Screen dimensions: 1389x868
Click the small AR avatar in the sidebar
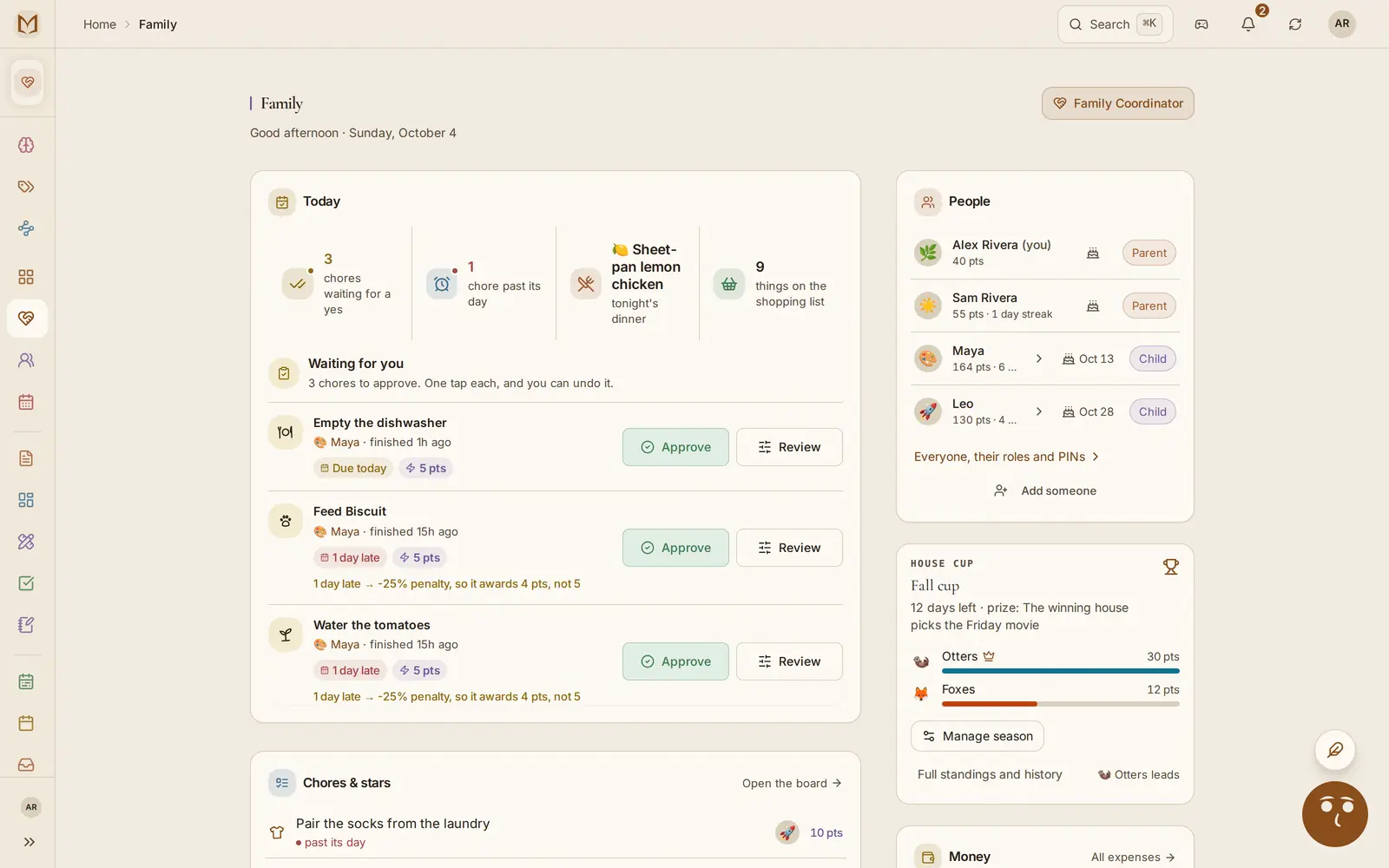[31, 807]
